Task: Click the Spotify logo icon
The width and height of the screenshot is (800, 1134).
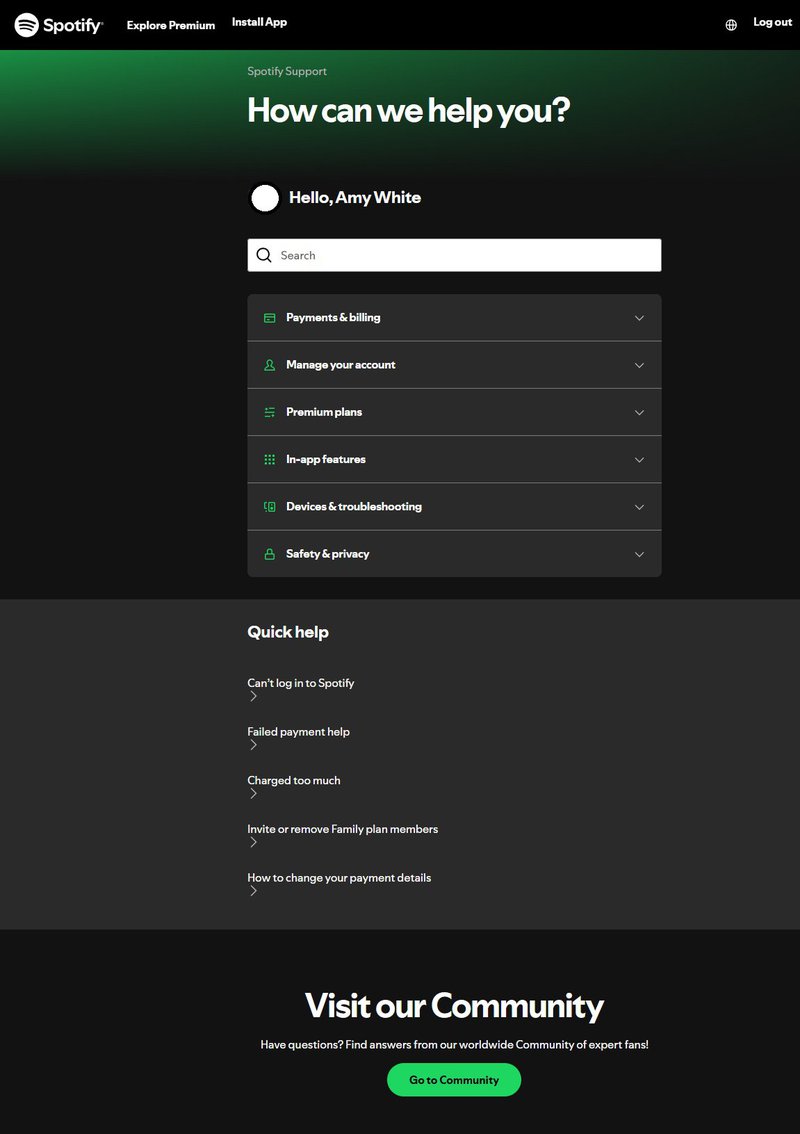Action: [28, 25]
